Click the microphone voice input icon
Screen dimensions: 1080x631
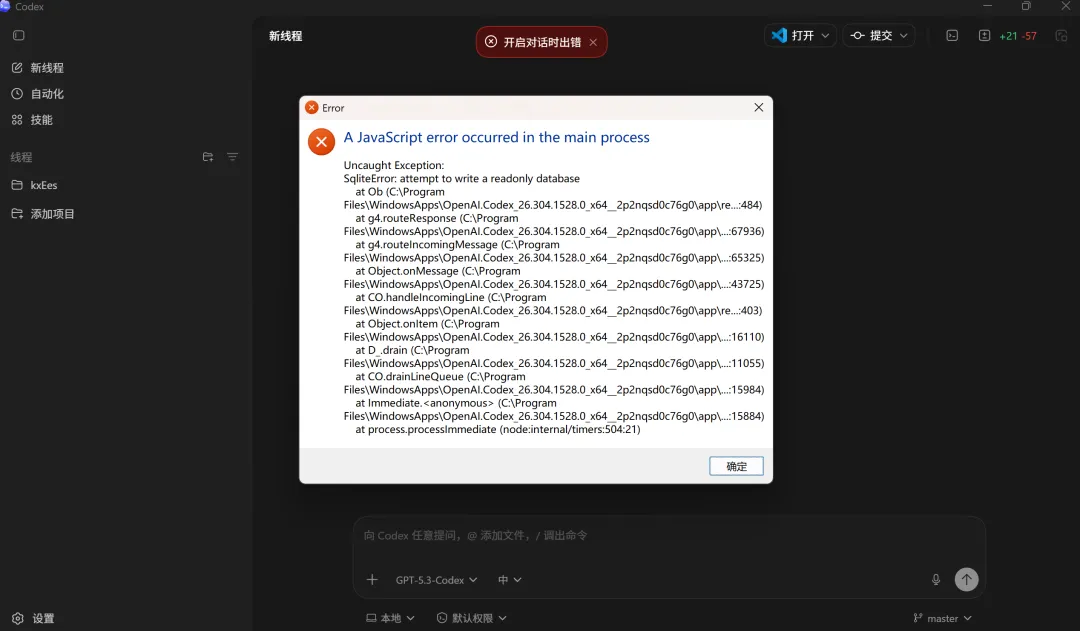[935, 580]
